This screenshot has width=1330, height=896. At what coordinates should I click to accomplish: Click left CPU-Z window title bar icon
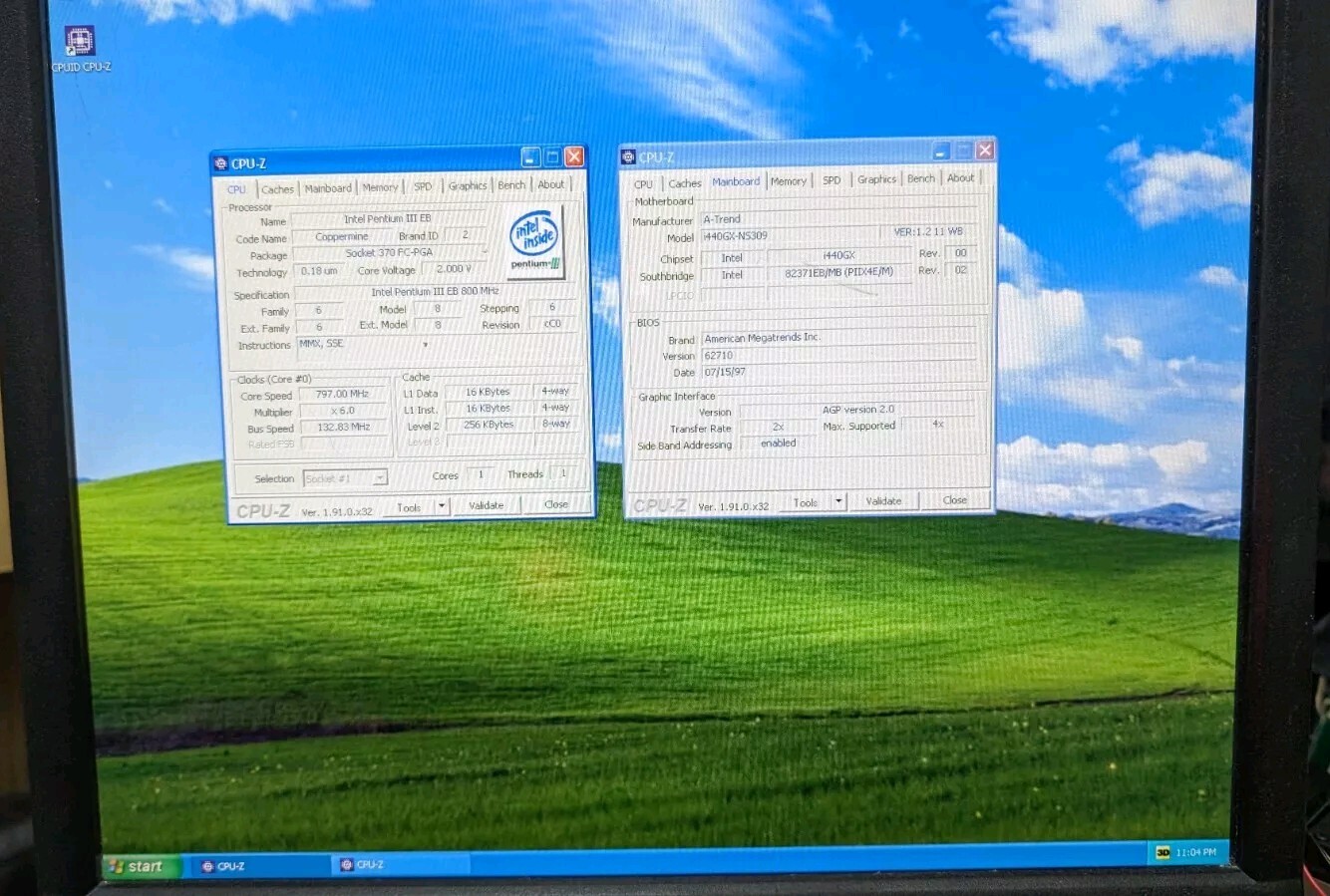[x=221, y=163]
